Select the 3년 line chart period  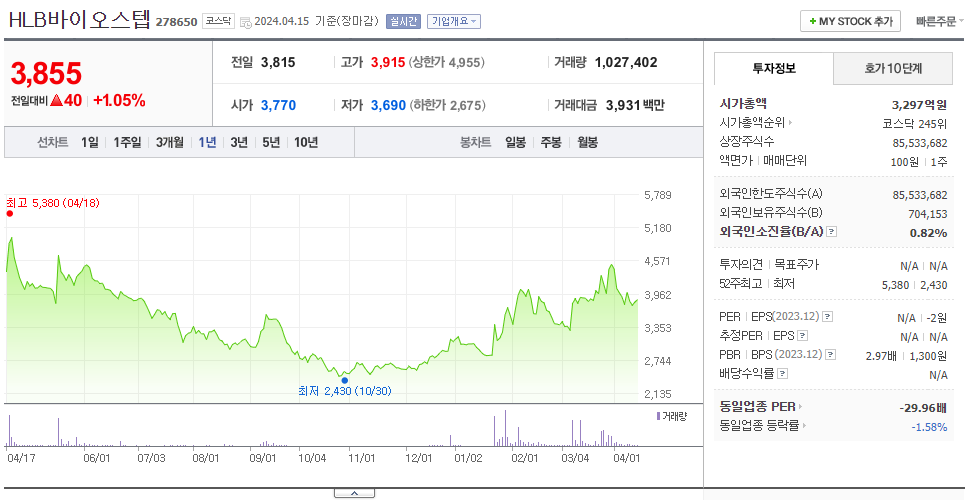(x=239, y=143)
